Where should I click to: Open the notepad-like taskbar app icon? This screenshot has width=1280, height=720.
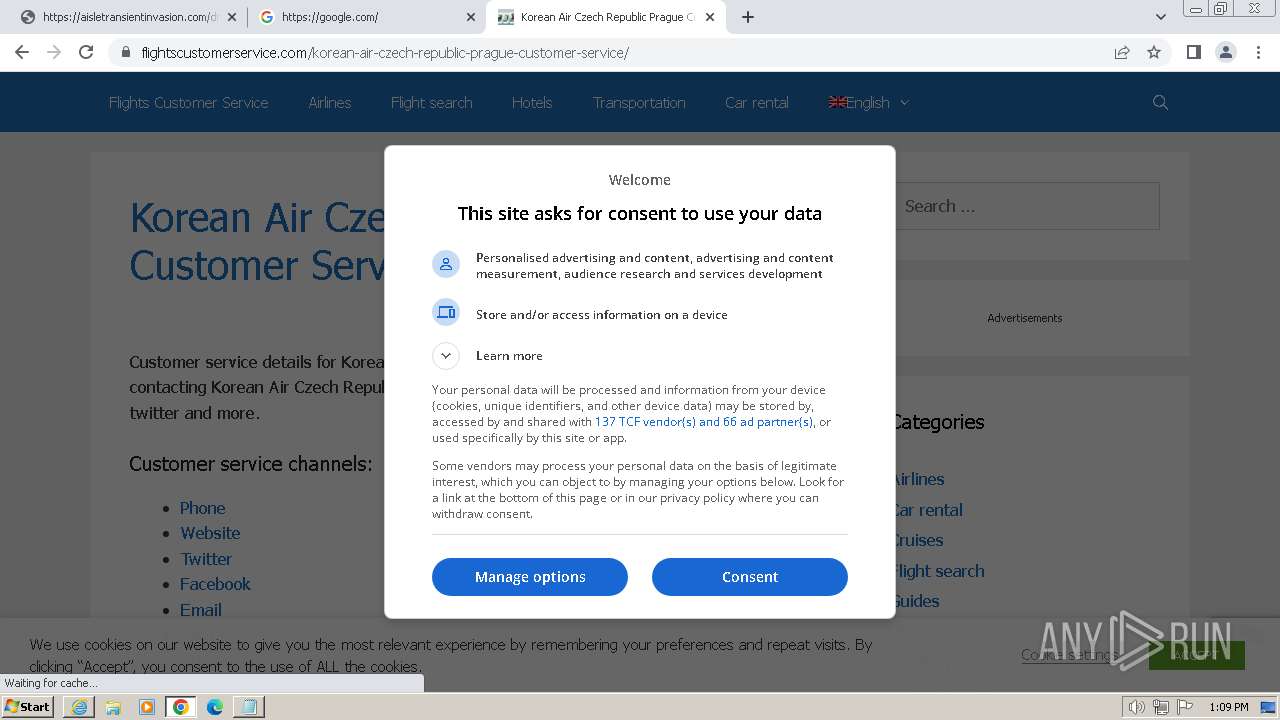coord(249,707)
